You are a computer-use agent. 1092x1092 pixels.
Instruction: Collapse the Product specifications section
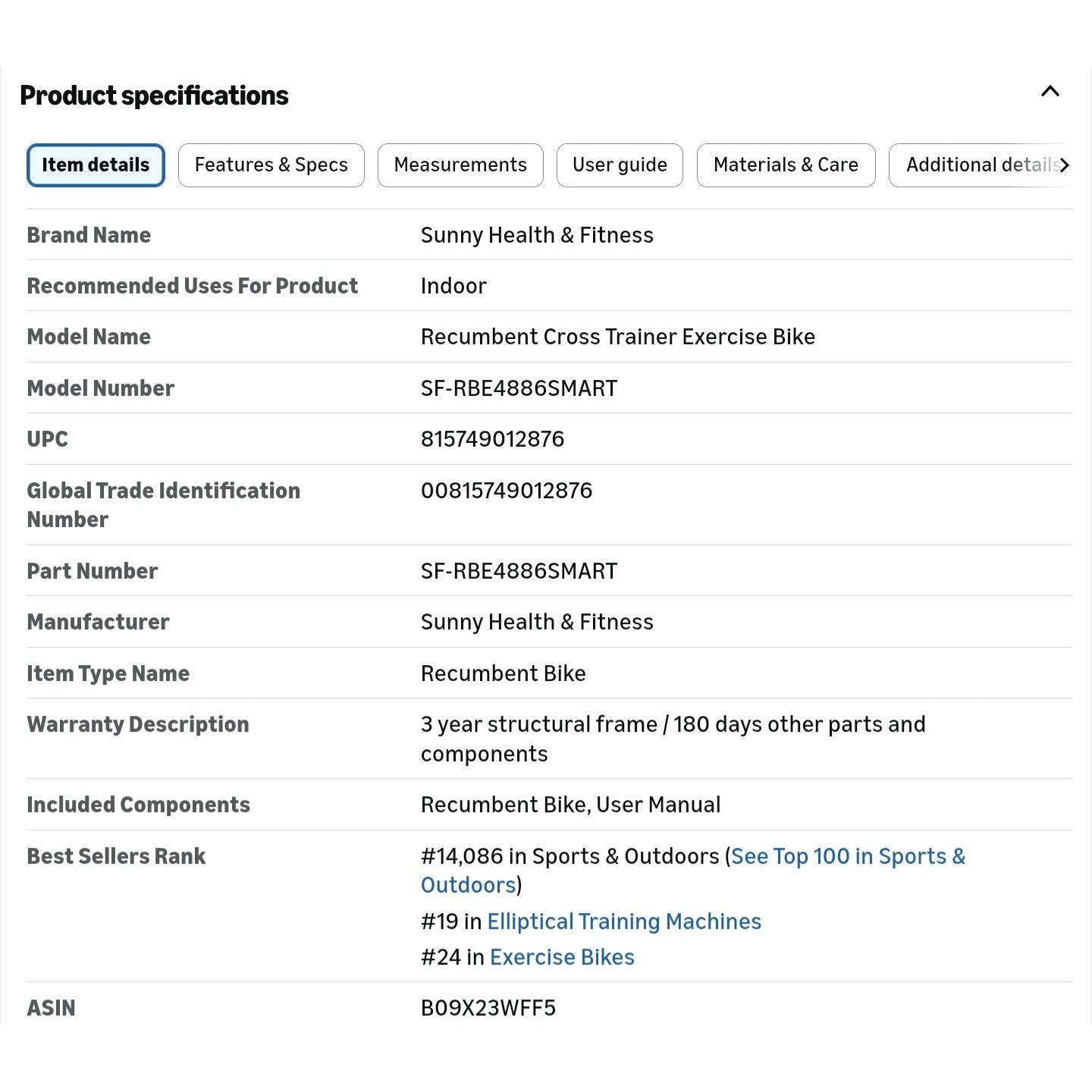click(1050, 92)
